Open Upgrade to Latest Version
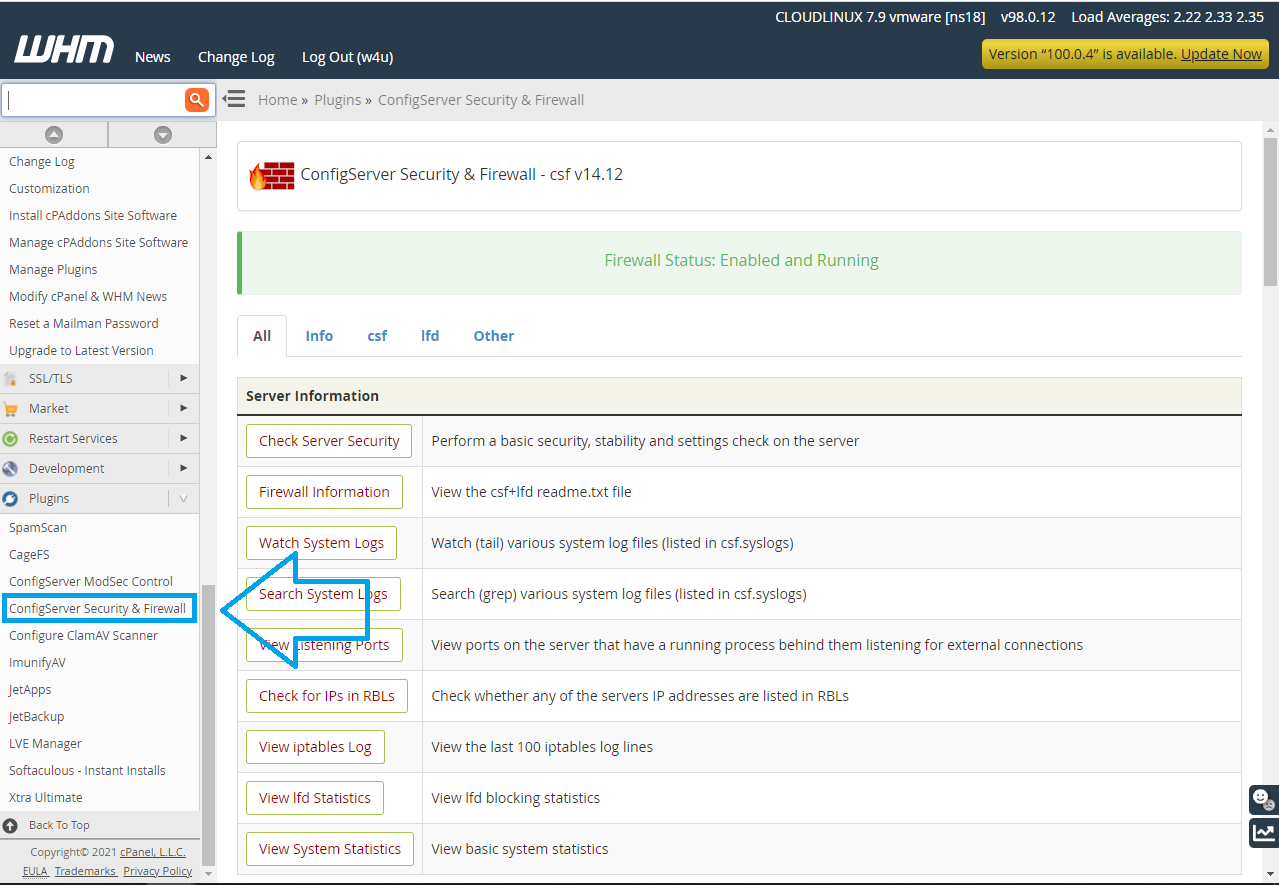Viewport: 1279px width, 885px height. 81,351
